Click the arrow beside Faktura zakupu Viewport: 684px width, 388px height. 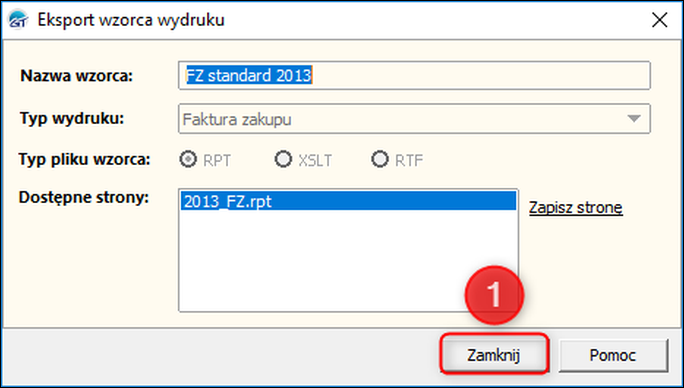[x=633, y=119]
